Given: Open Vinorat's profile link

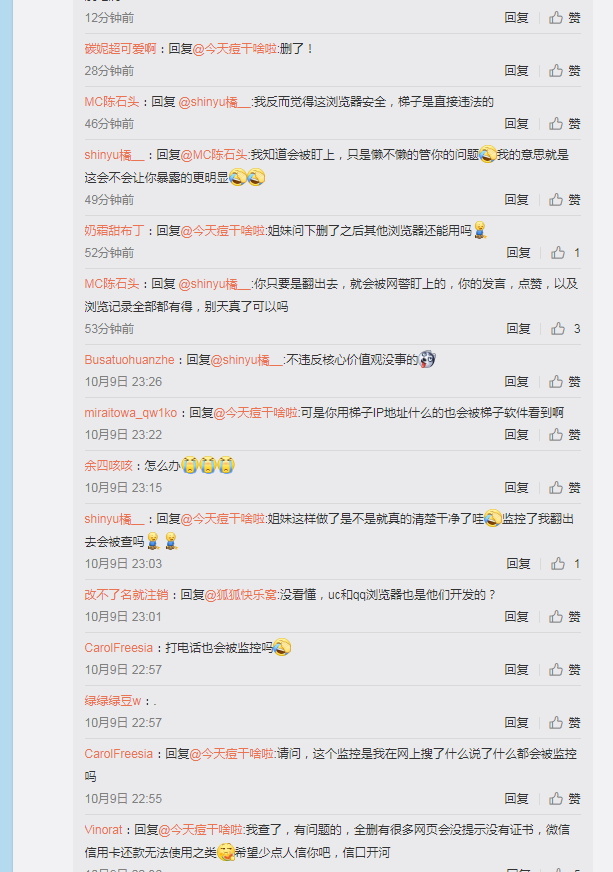Looking at the screenshot, I should (x=103, y=830).
